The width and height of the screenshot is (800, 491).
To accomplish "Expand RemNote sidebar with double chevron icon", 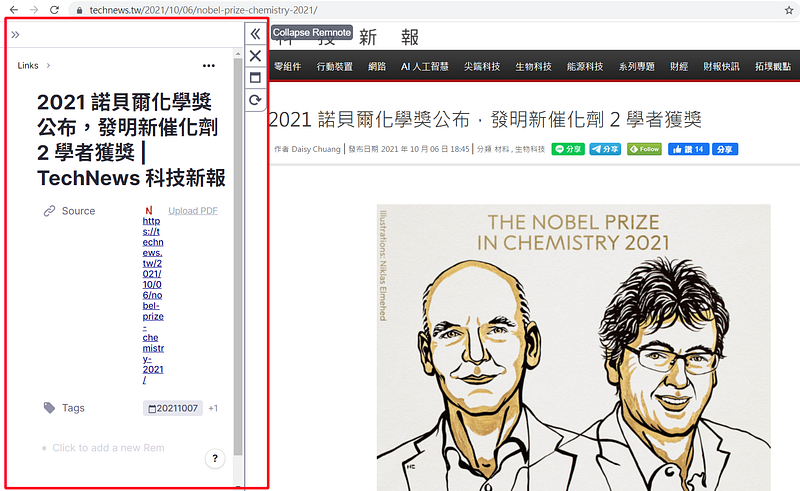I will click(x=15, y=35).
